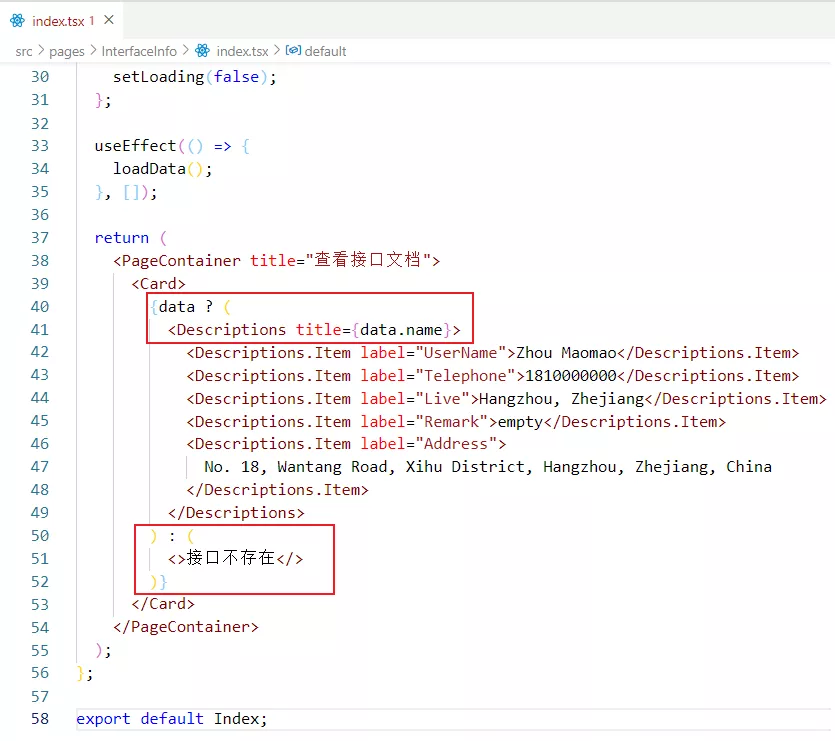Click the React icon in the breadcrumb
The height and width of the screenshot is (741, 835).
(202, 51)
